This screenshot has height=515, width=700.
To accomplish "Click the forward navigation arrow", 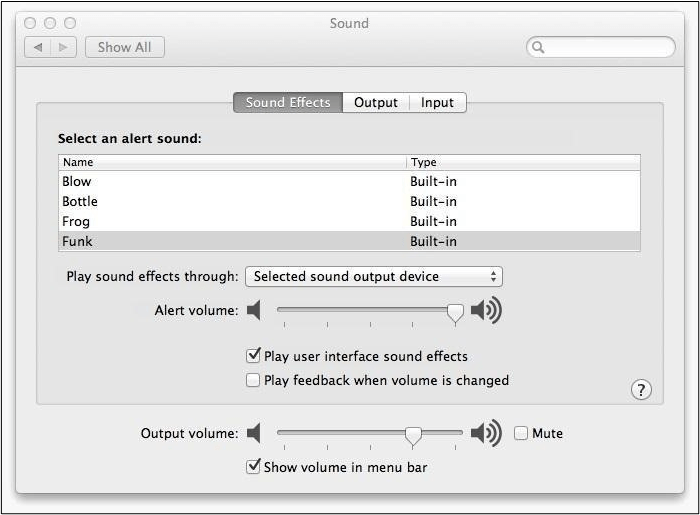I will [x=63, y=47].
